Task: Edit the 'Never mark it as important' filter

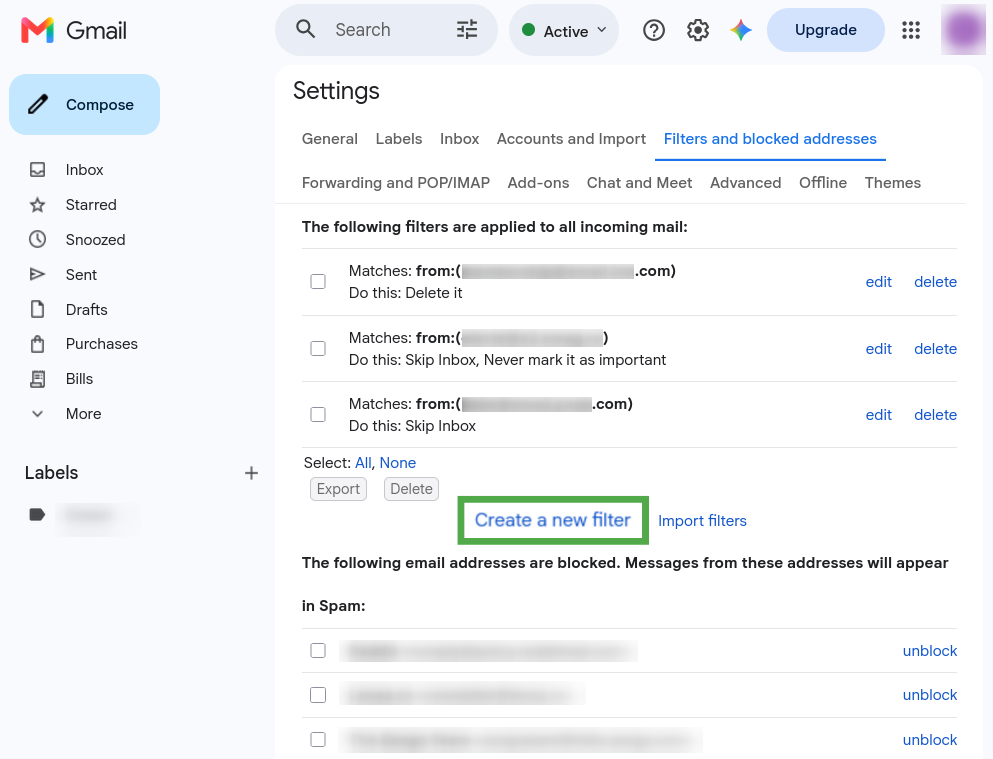Action: (x=878, y=349)
